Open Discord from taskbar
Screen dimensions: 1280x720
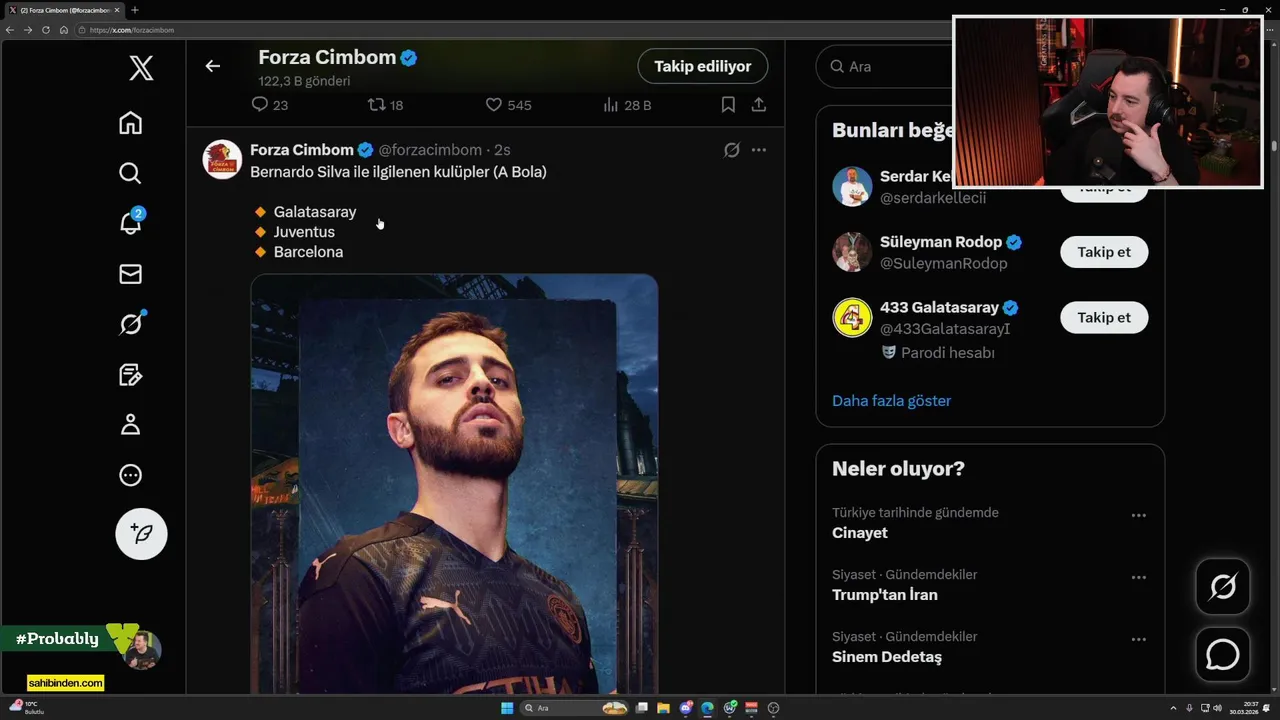[x=686, y=708]
